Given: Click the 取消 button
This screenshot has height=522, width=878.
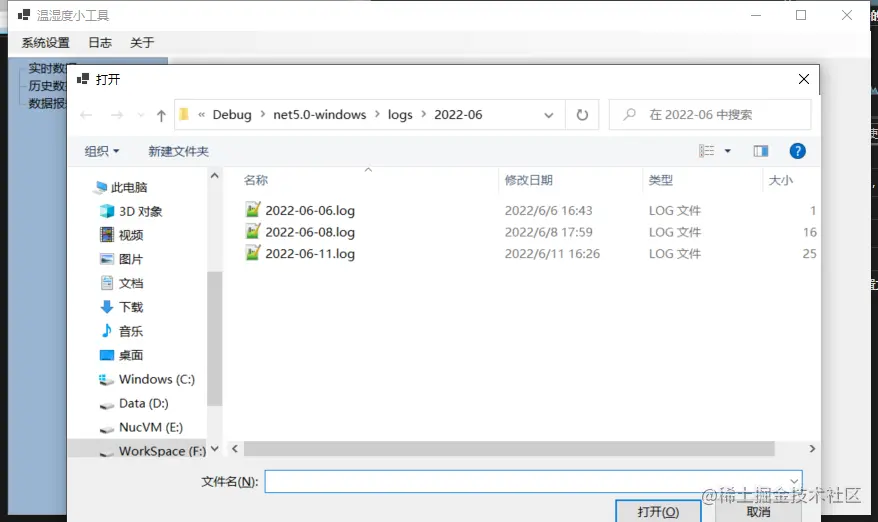Looking at the screenshot, I should click(758, 511).
